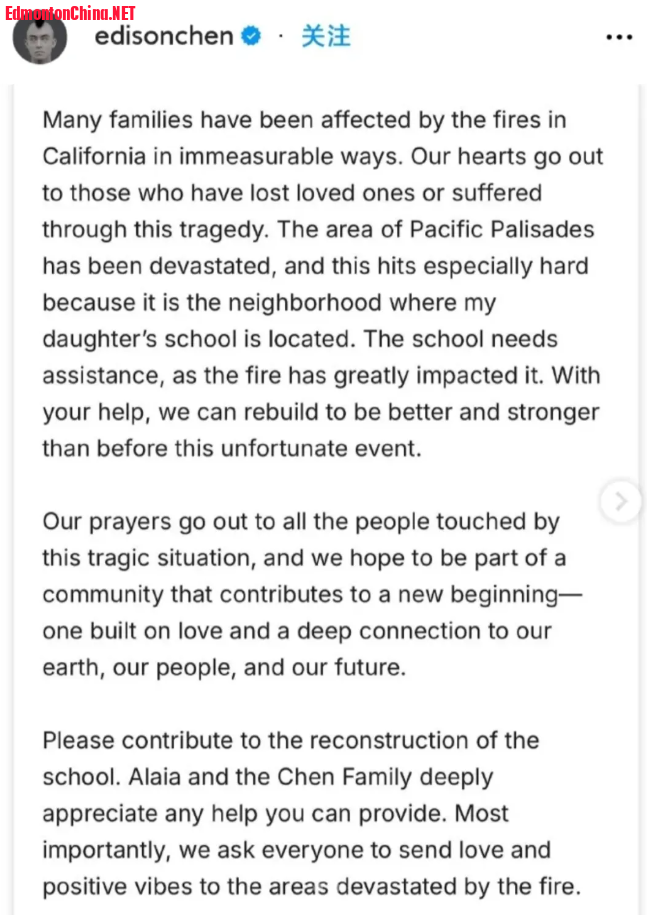Select the paragraph starting "Many families have been"
The height and width of the screenshot is (915, 647).
(x=322, y=284)
